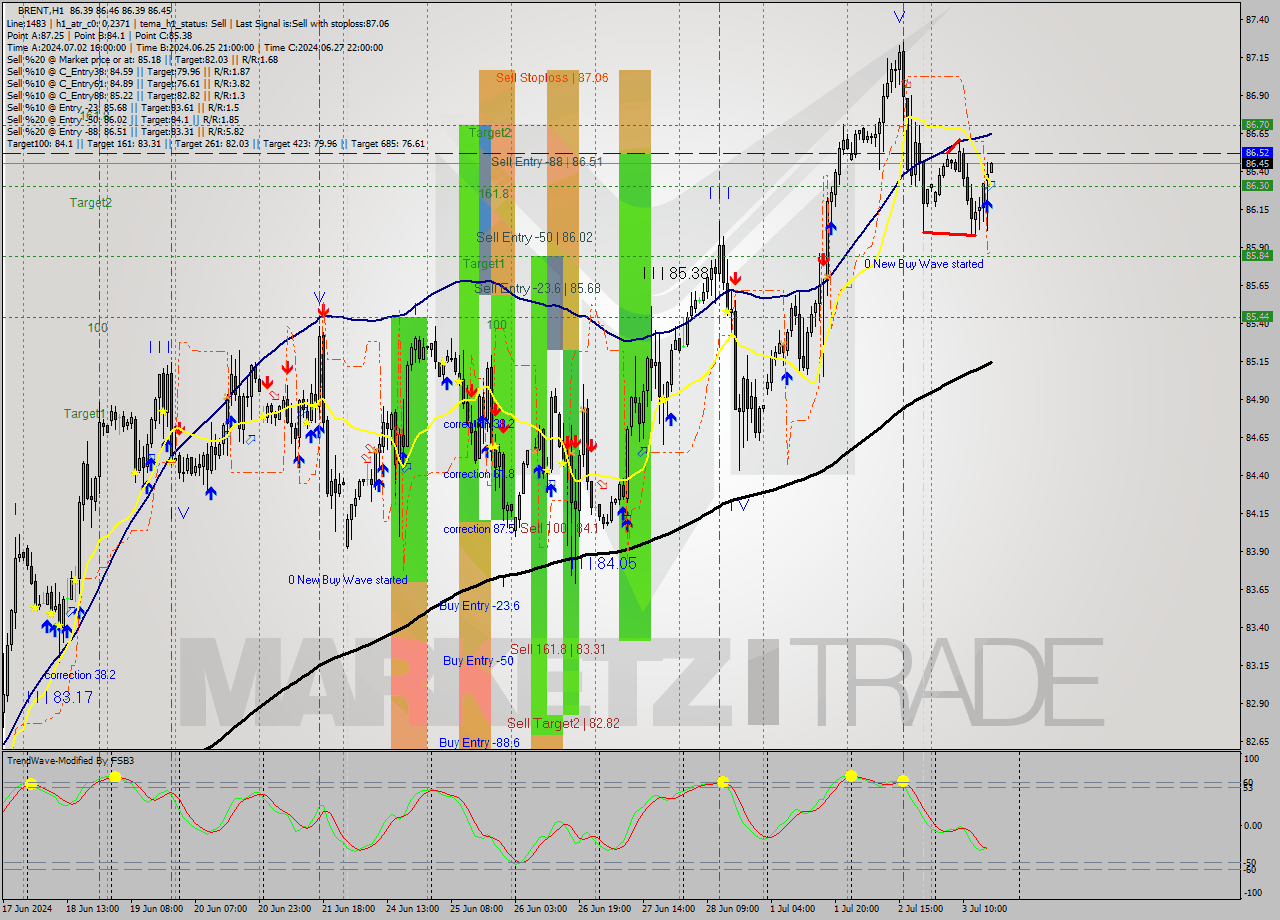This screenshot has width=1280, height=920.
Task: Click the black 86.45 current price tag
Action: point(1257,163)
